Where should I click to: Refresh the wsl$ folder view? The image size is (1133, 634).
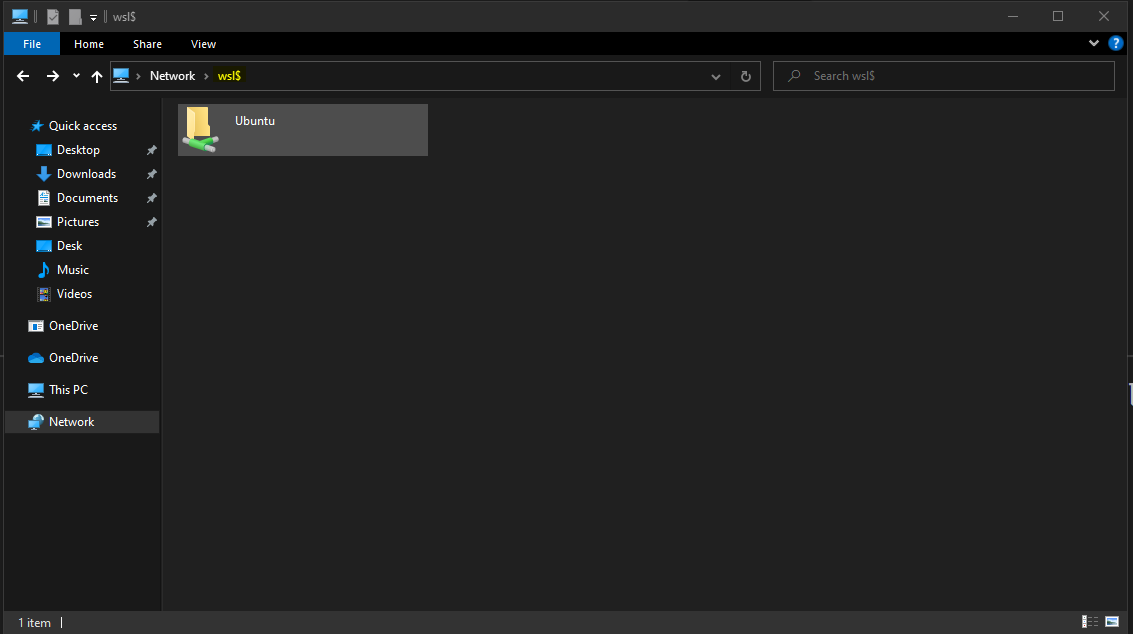(746, 77)
